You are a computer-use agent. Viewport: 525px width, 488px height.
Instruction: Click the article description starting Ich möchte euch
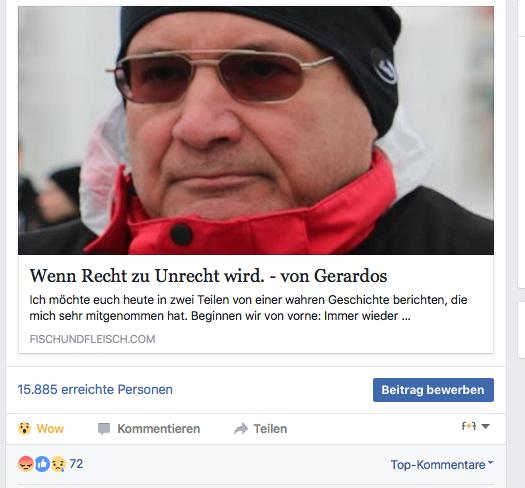click(248, 308)
